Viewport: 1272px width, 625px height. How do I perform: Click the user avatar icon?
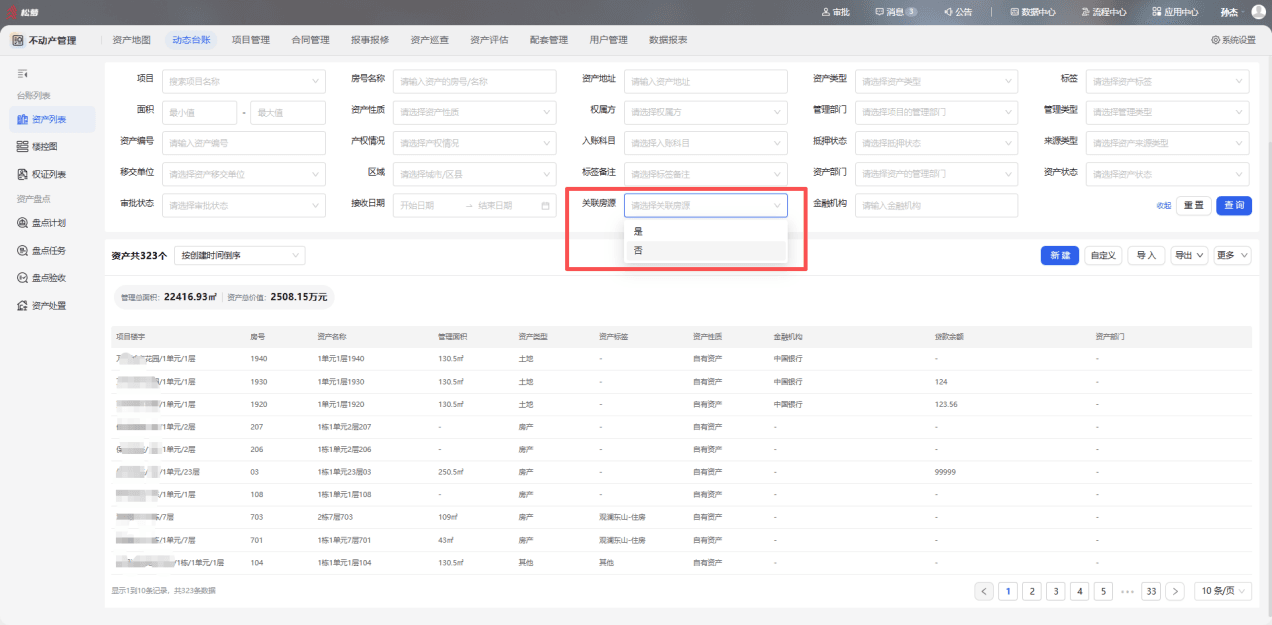tap(1258, 12)
